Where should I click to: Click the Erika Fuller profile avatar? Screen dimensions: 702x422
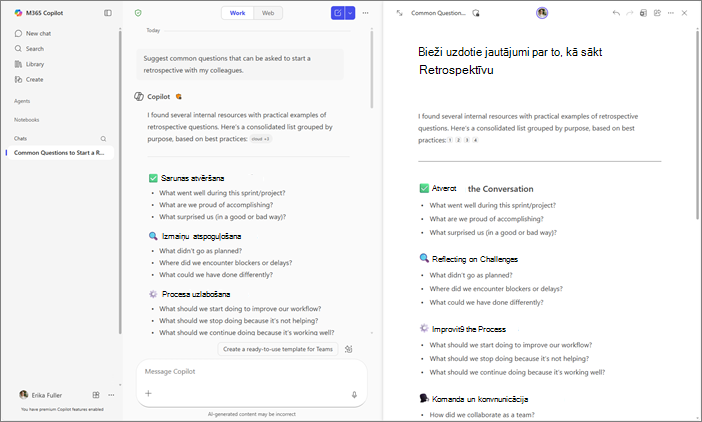click(24, 395)
